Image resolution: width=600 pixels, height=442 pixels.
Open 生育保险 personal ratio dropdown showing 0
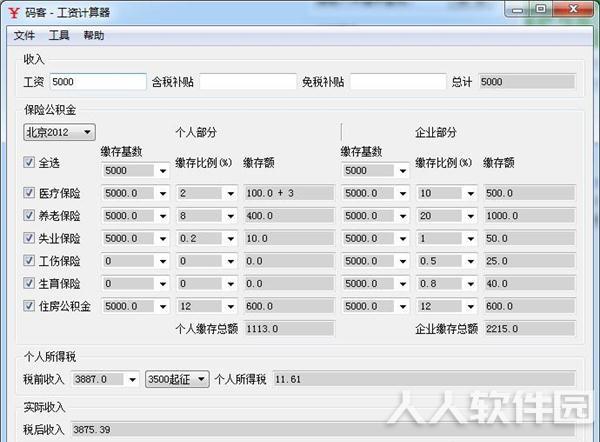[x=207, y=284]
